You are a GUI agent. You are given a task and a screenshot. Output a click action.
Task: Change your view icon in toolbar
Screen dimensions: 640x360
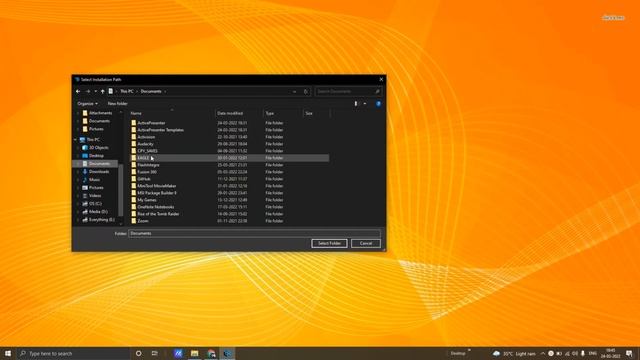tap(356, 104)
